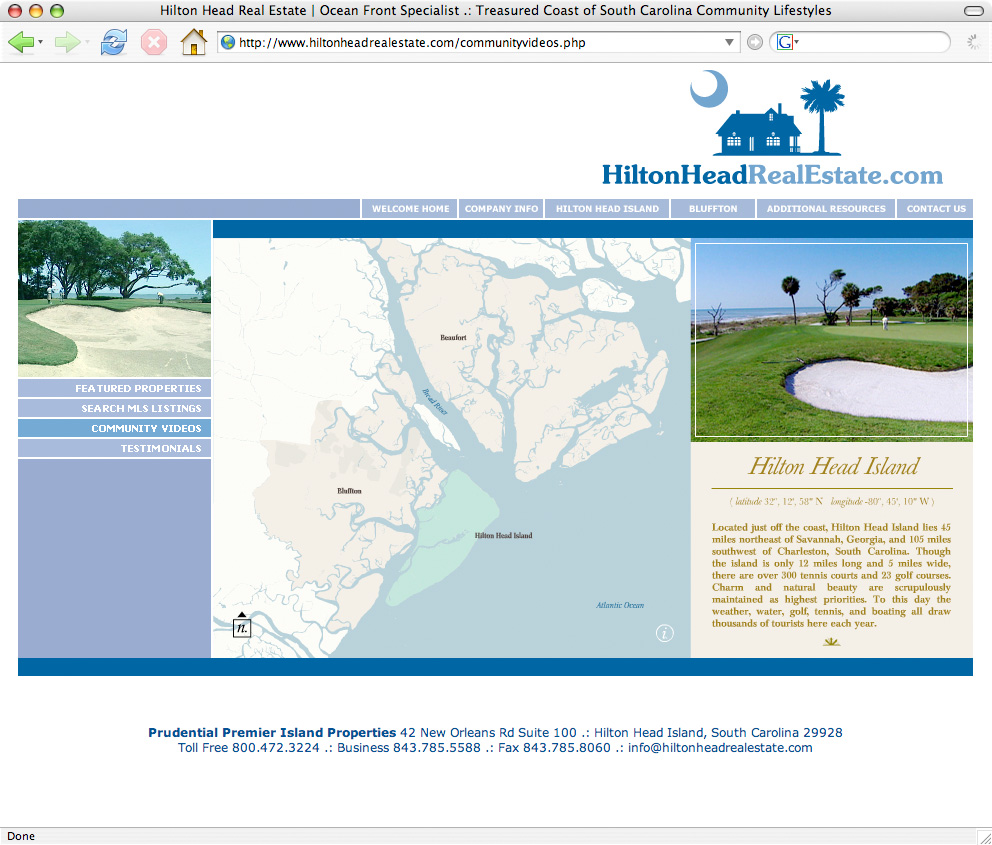
Task: Open the Bluffton menu item
Action: (713, 209)
